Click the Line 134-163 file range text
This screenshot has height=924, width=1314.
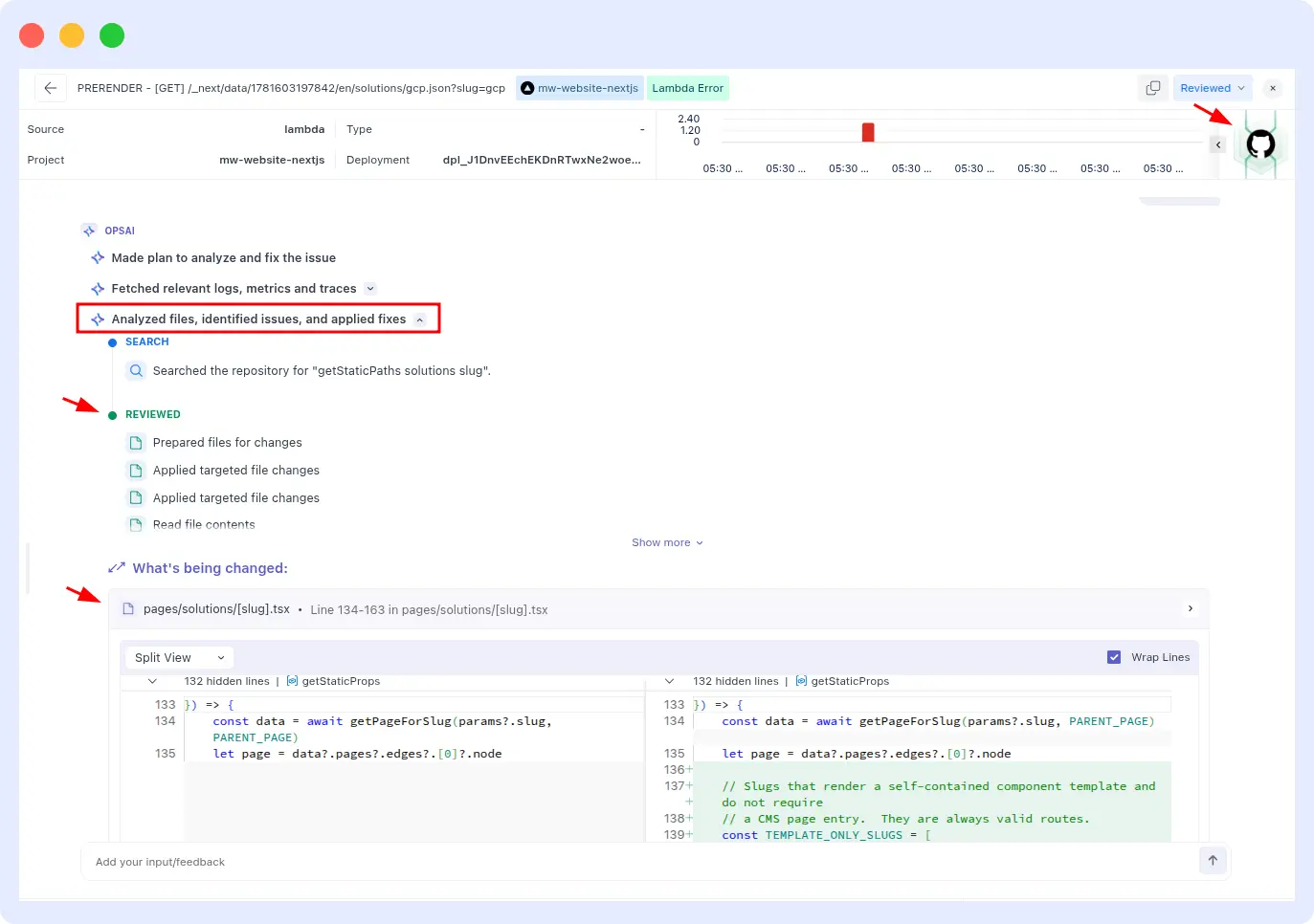[429, 609]
